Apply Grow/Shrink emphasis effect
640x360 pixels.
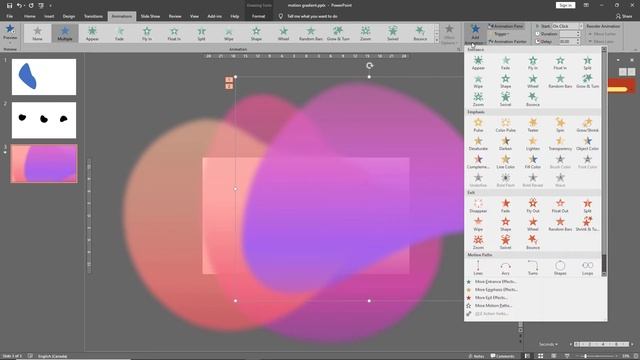[587, 125]
